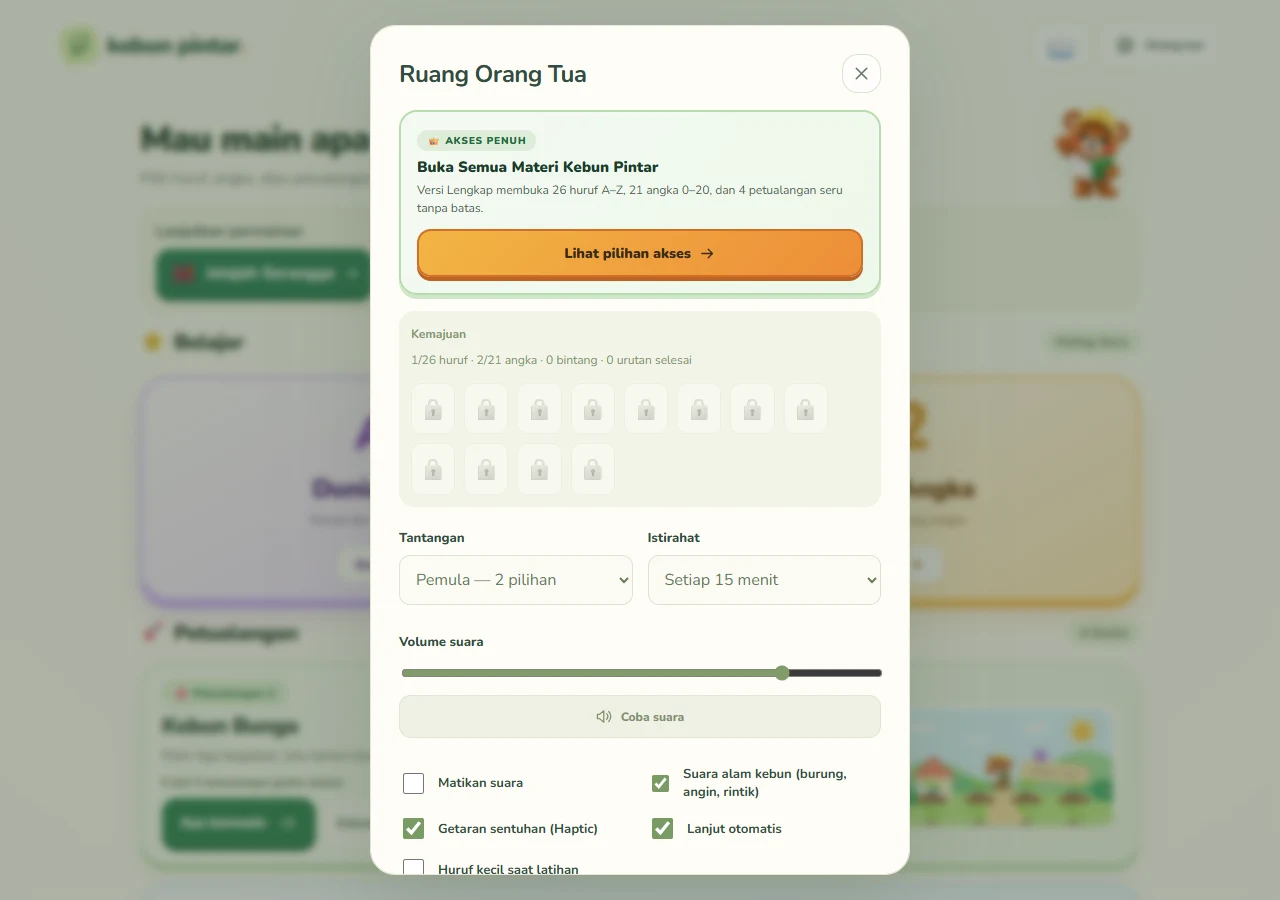Select first locked badge in Kemajuan second row
This screenshot has width=1280, height=900.
(433, 469)
